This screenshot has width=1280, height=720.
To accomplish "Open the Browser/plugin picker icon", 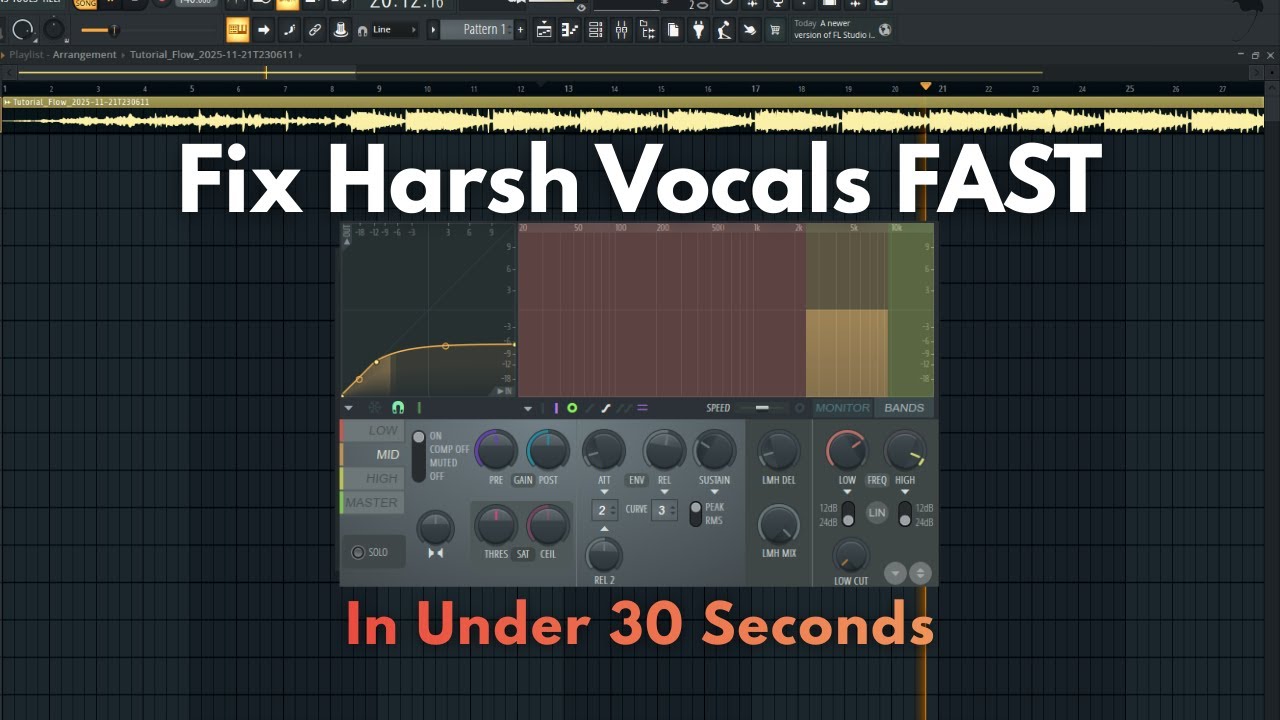I will (648, 30).
